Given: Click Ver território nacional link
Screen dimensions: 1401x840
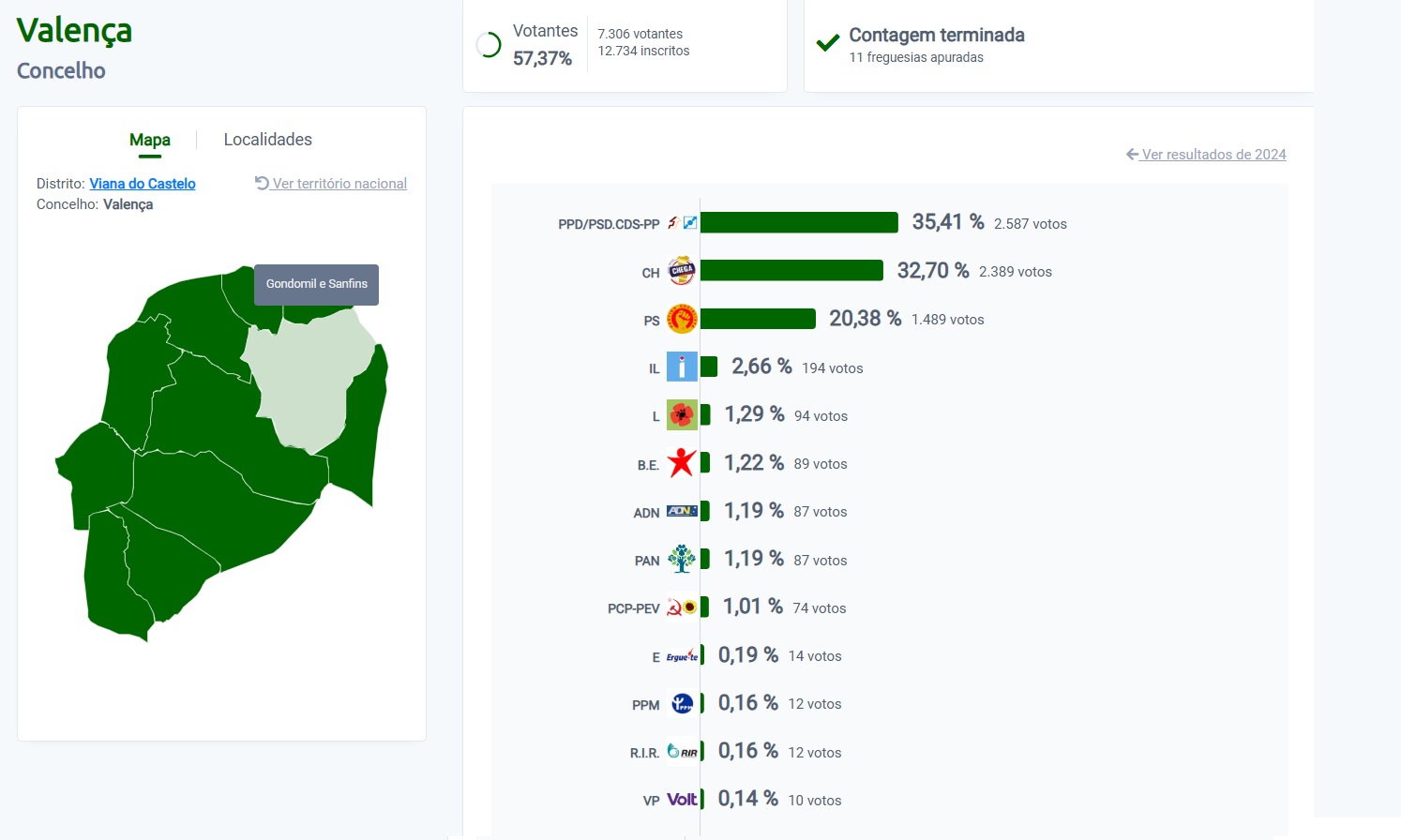Looking at the screenshot, I should coord(331,184).
